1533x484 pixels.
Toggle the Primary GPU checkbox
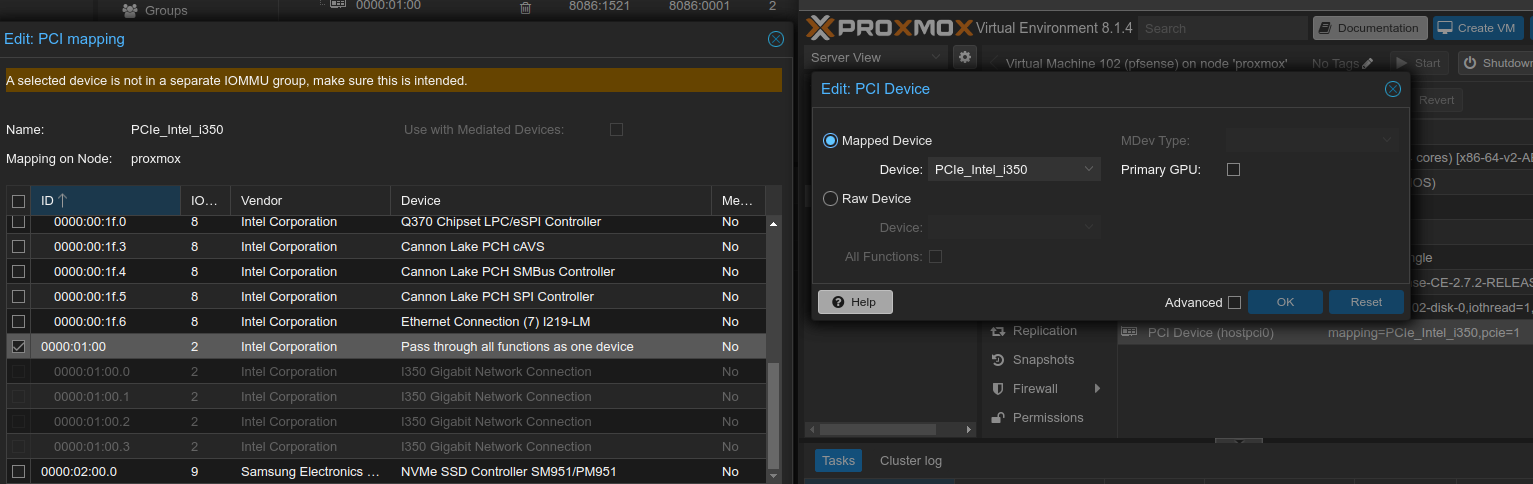[1233, 170]
